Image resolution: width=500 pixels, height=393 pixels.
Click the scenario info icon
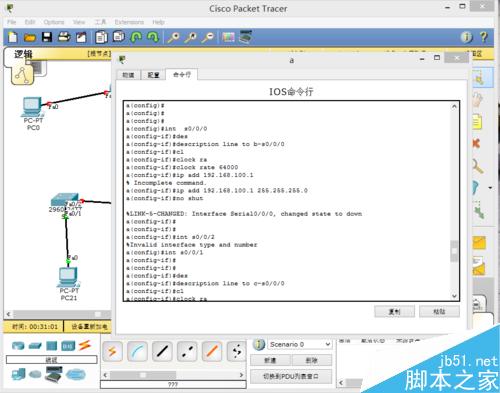(x=259, y=344)
